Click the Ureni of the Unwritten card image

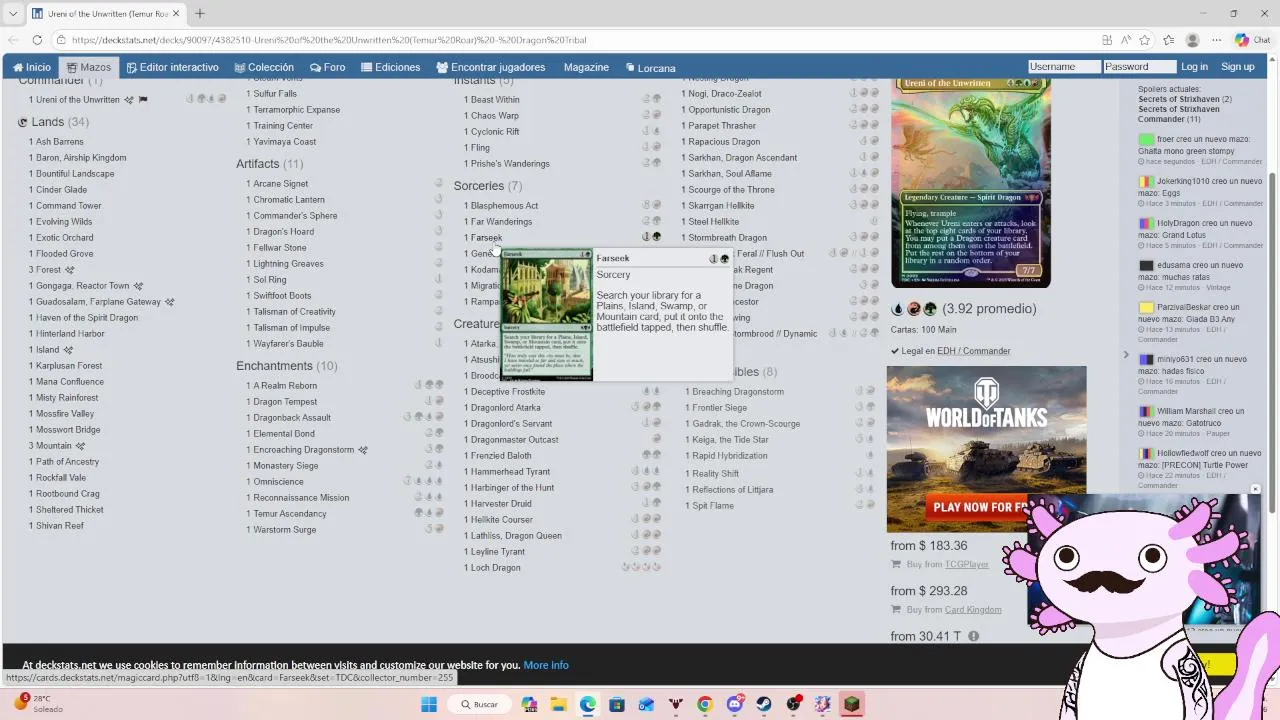[970, 182]
